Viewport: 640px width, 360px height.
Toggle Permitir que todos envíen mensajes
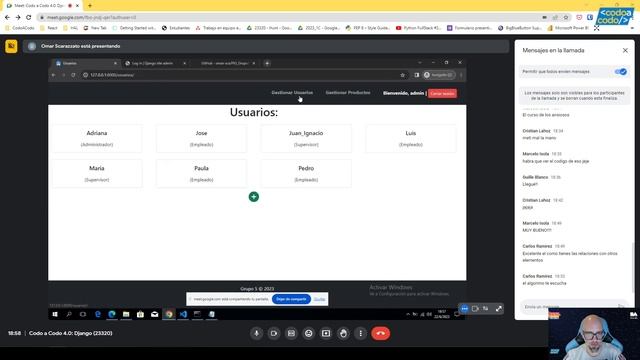point(620,72)
